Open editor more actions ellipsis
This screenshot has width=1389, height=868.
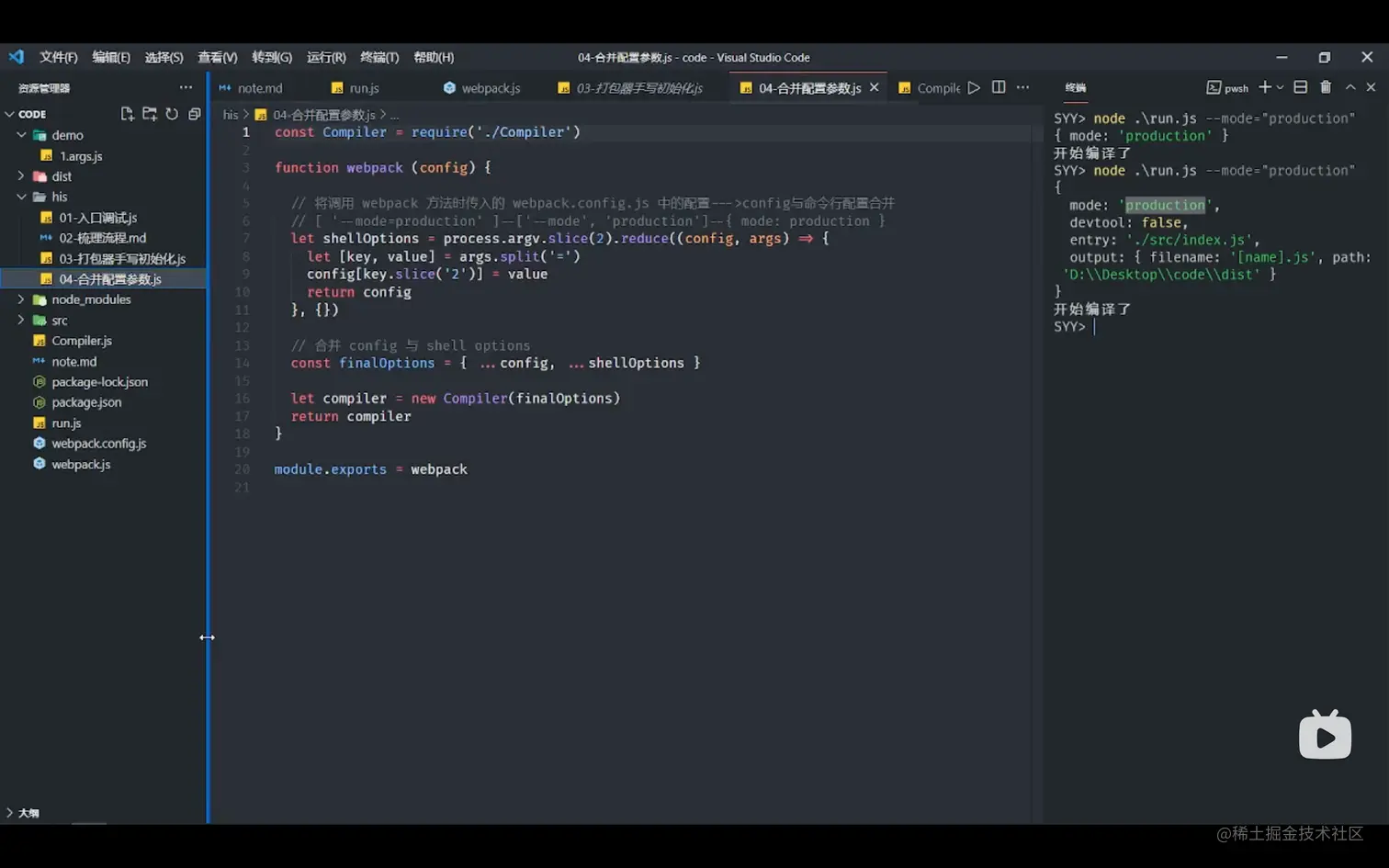[1022, 87]
